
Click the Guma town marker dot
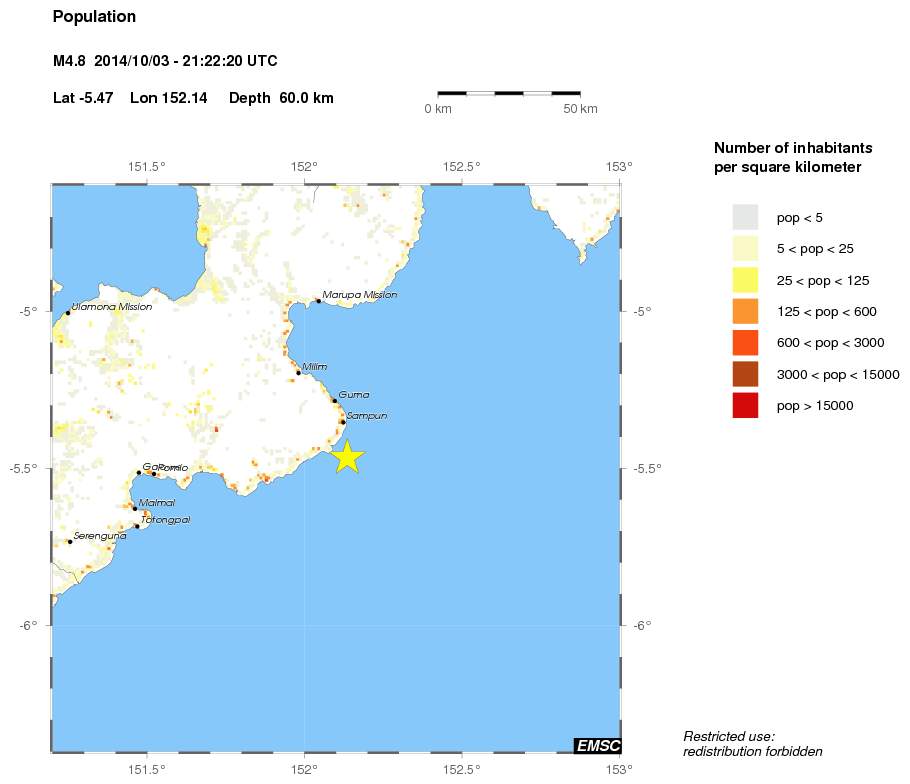point(335,400)
